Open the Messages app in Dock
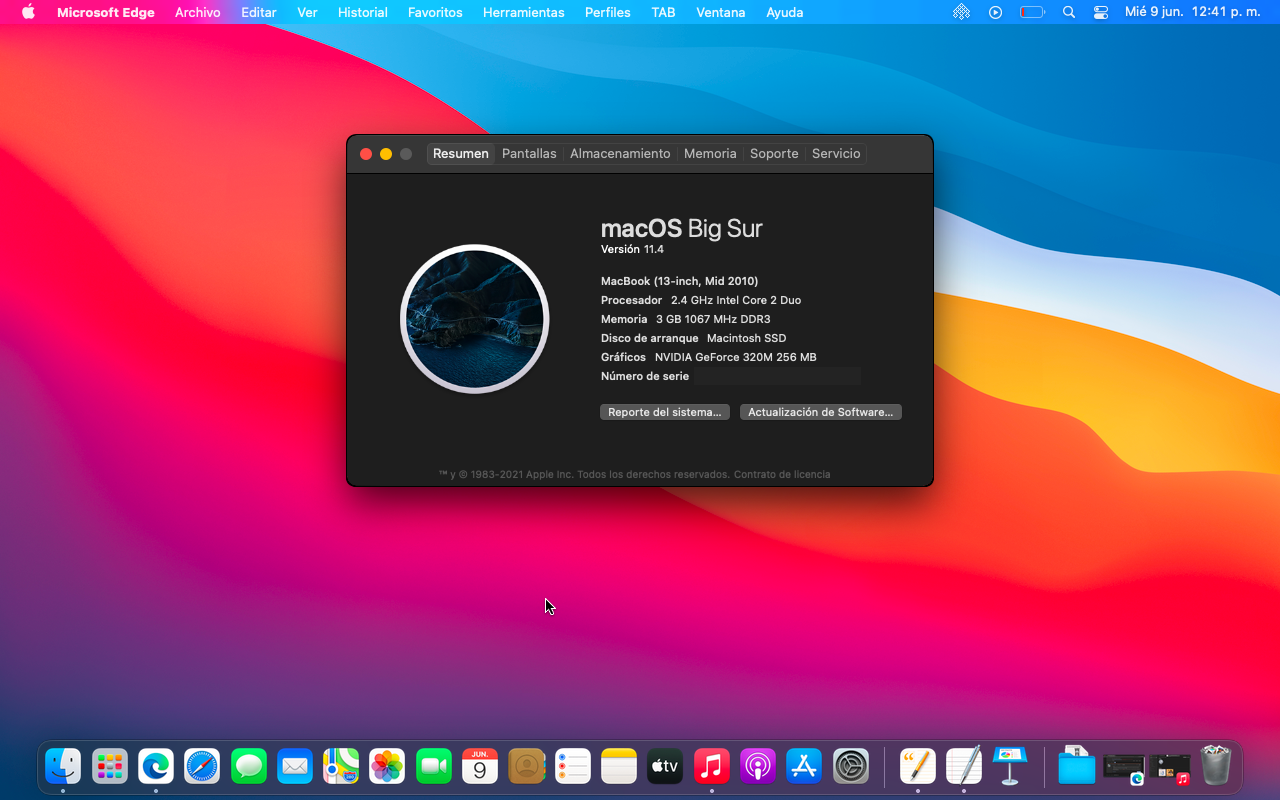 pos(249,767)
